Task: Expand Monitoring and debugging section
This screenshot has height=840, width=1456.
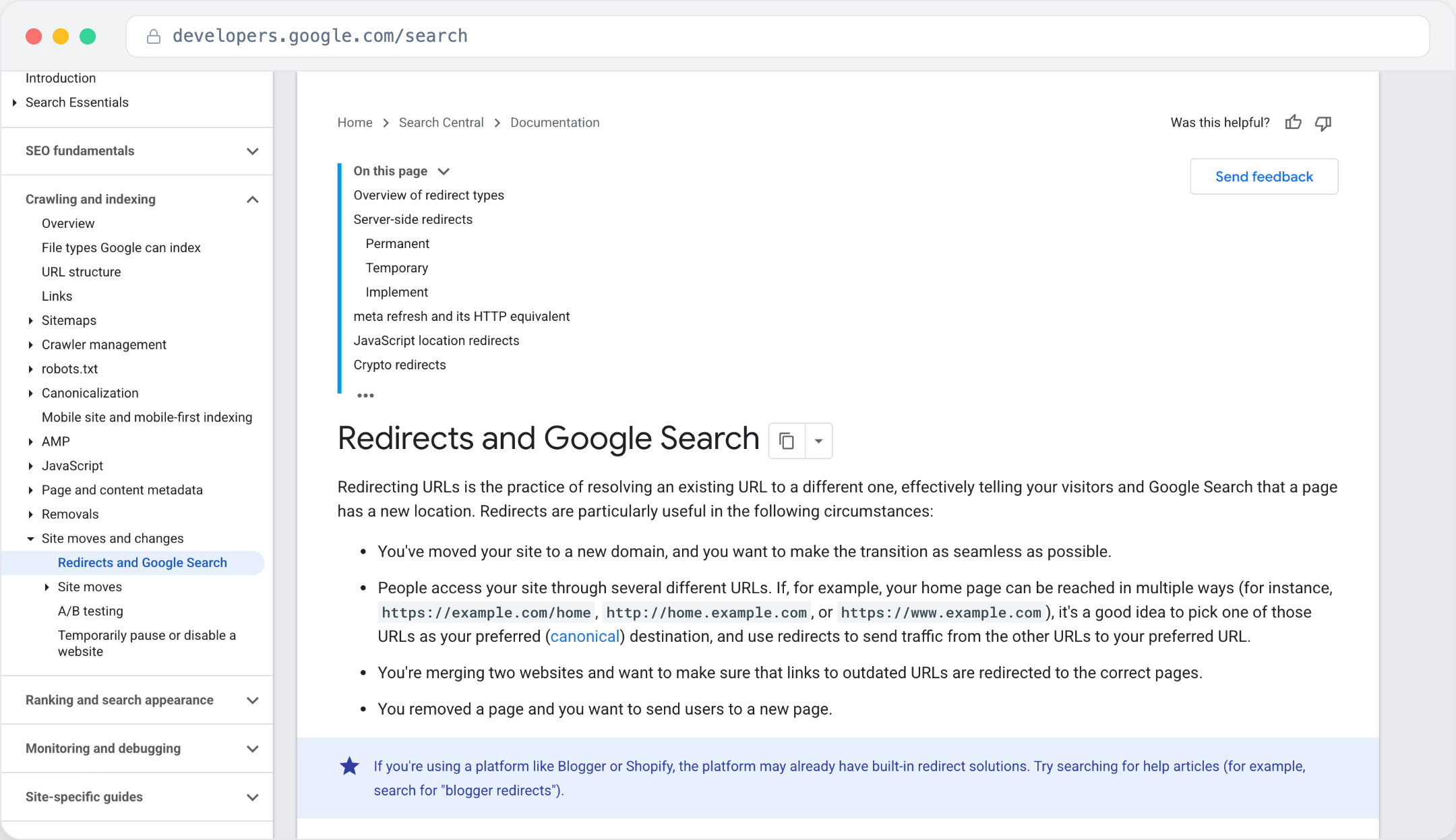Action: (253, 749)
